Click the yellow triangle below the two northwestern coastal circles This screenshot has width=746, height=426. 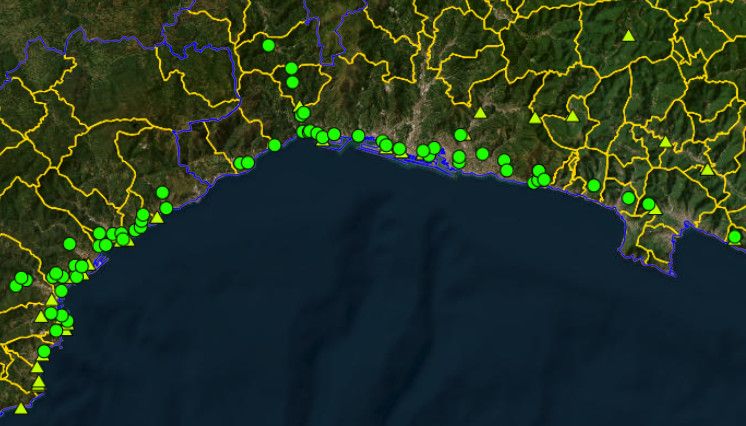[157, 217]
